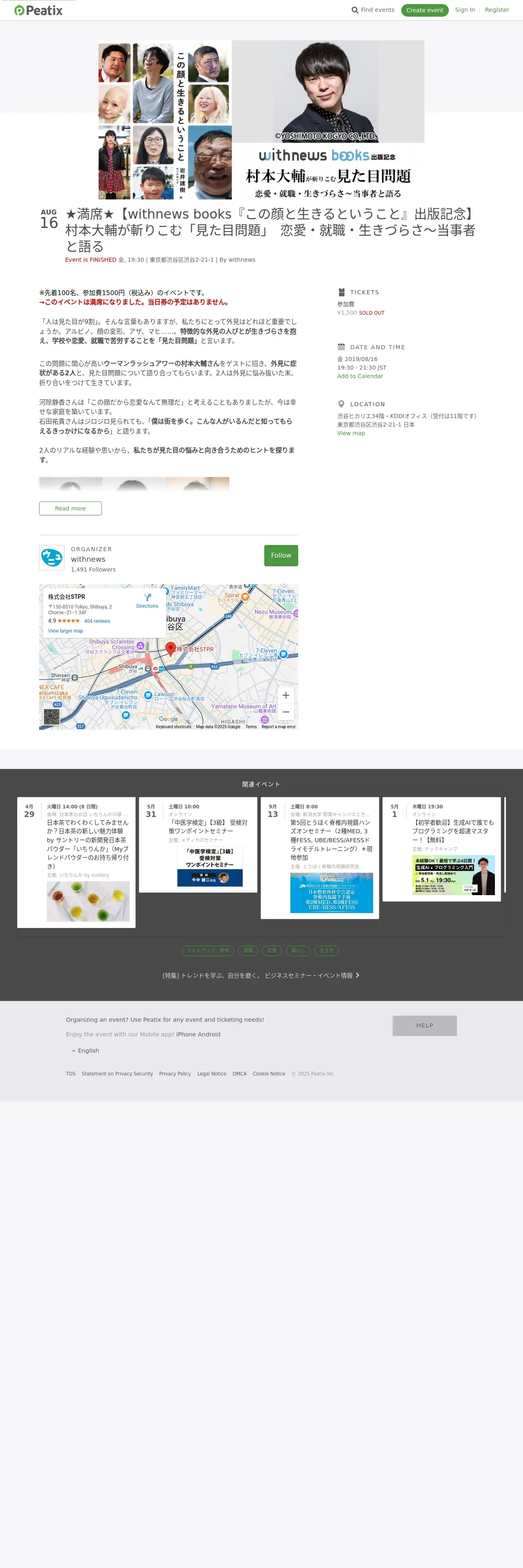Screen dimensions: 523x1568
Task: Open the iPhone app link
Action: [186, 1034]
